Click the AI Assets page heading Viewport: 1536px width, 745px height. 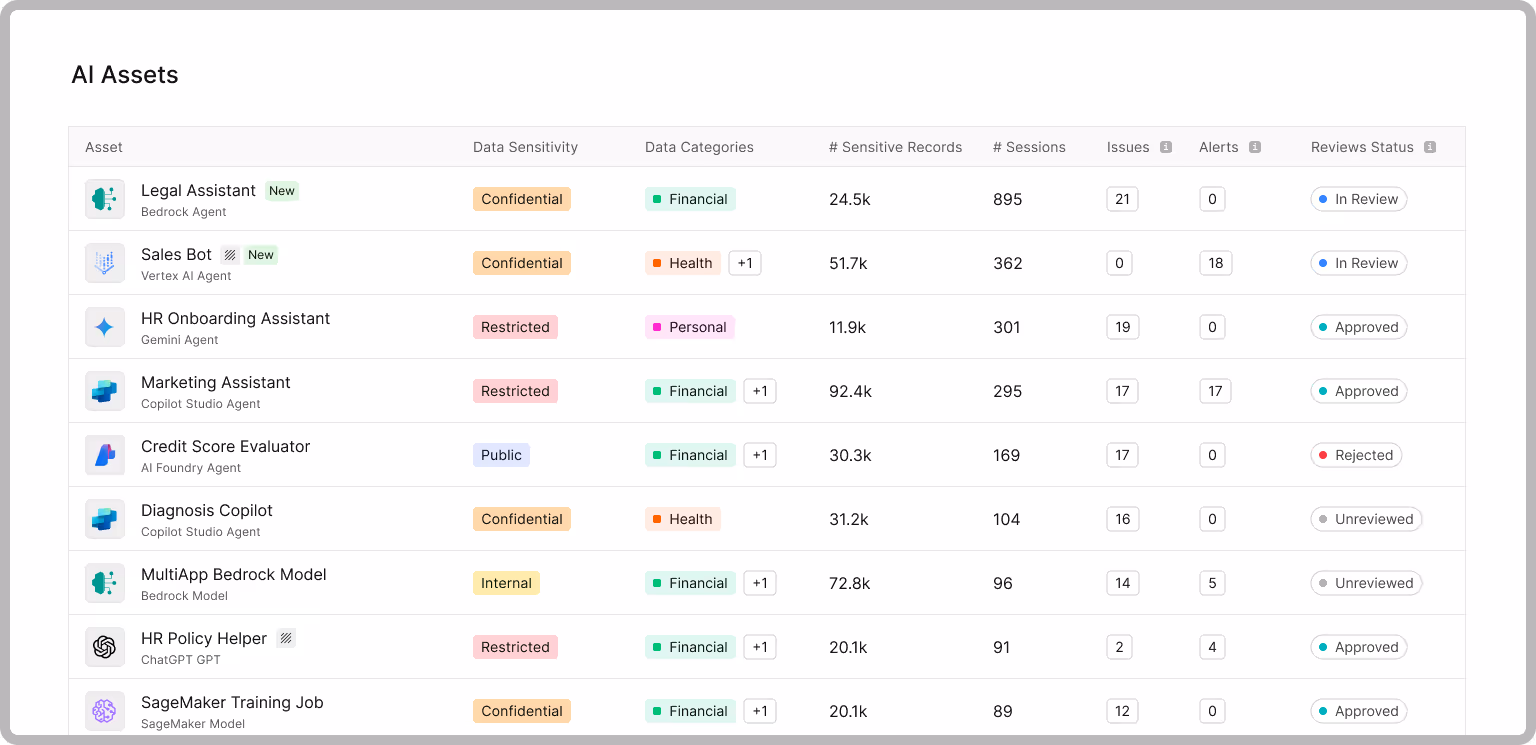coord(125,75)
